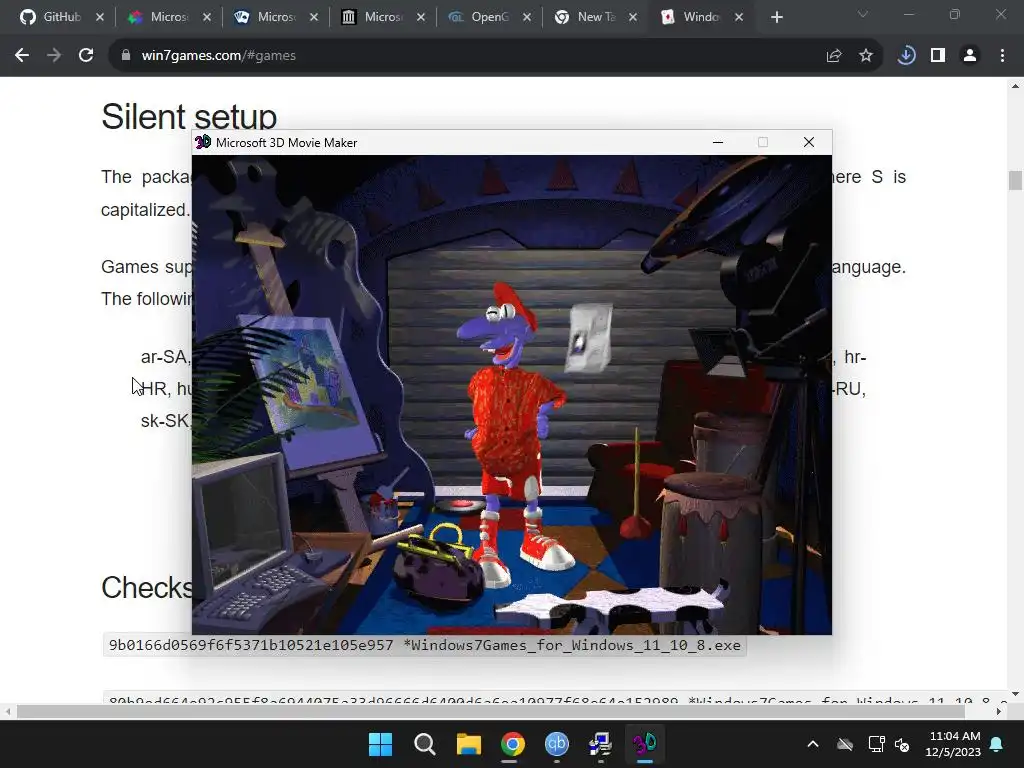1024x768 pixels.
Task: Click the 3D Movie Maker title bar icon
Action: [203, 142]
